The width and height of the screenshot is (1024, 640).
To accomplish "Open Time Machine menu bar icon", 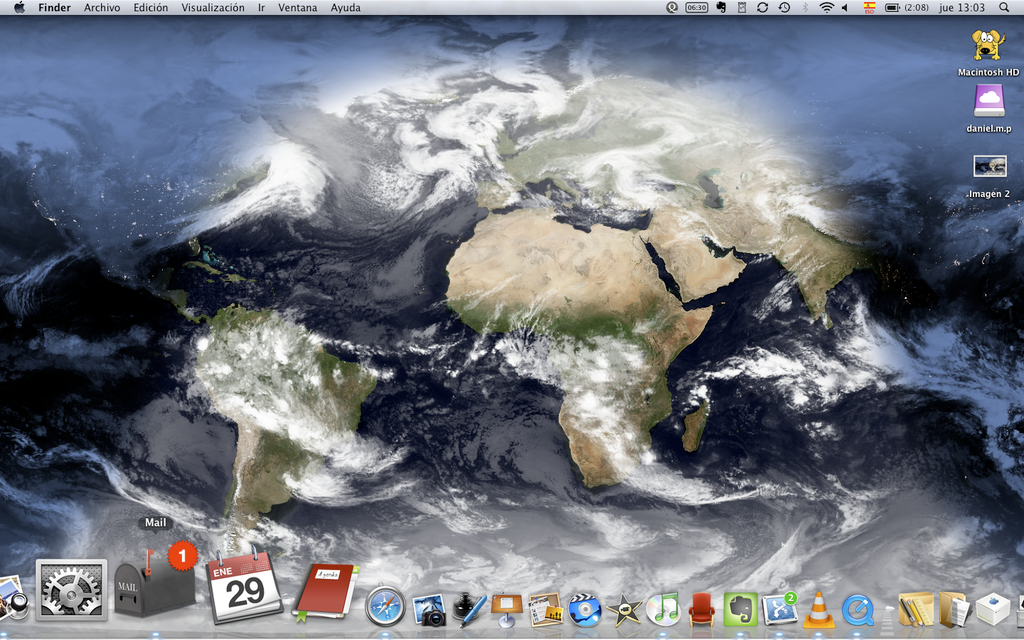I will [784, 8].
